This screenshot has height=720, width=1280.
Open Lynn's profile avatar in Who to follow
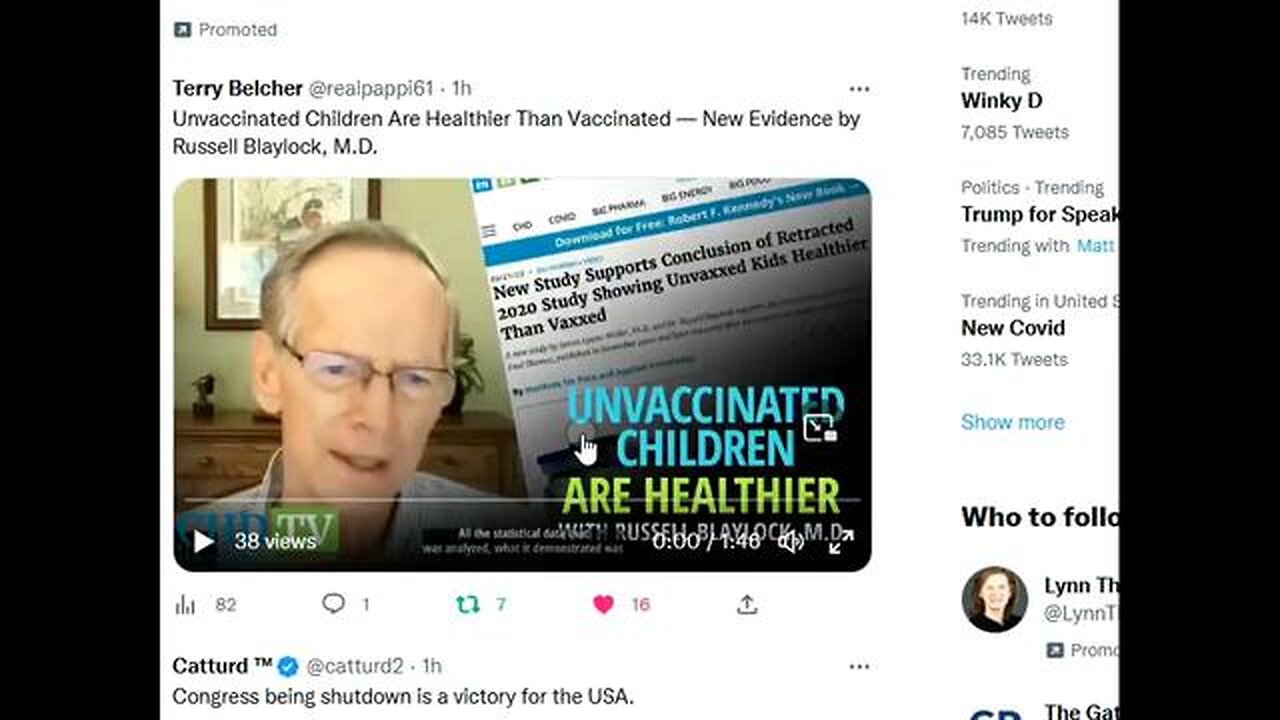coord(994,600)
